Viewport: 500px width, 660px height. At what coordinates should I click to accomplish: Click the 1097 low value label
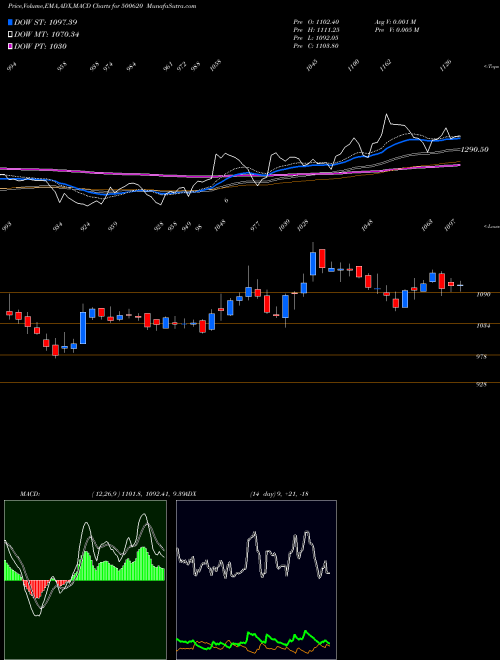450,226
